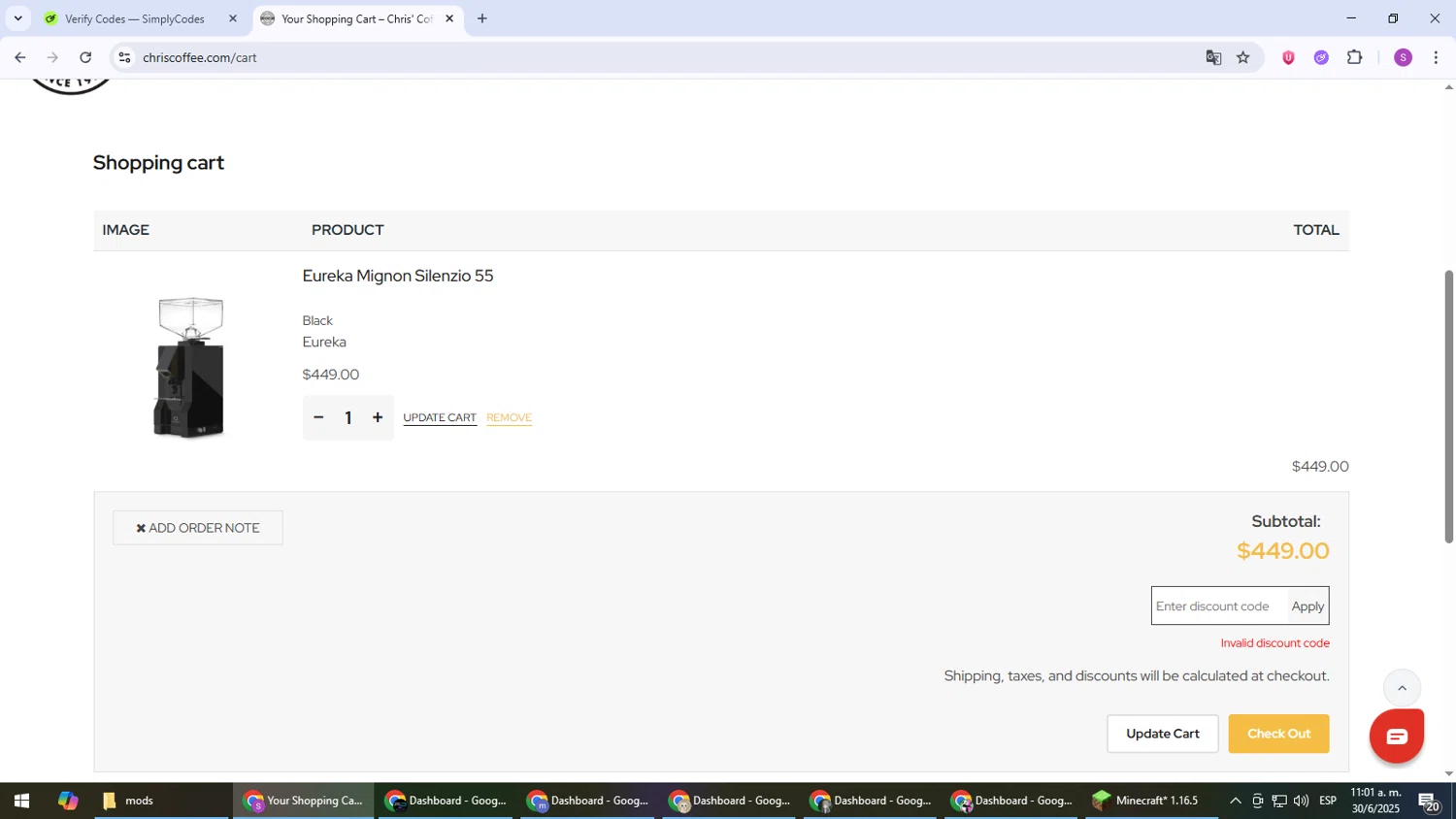Viewport: 1456px width, 819px height.
Task: Click the ESP language indicator
Action: coord(1328,801)
